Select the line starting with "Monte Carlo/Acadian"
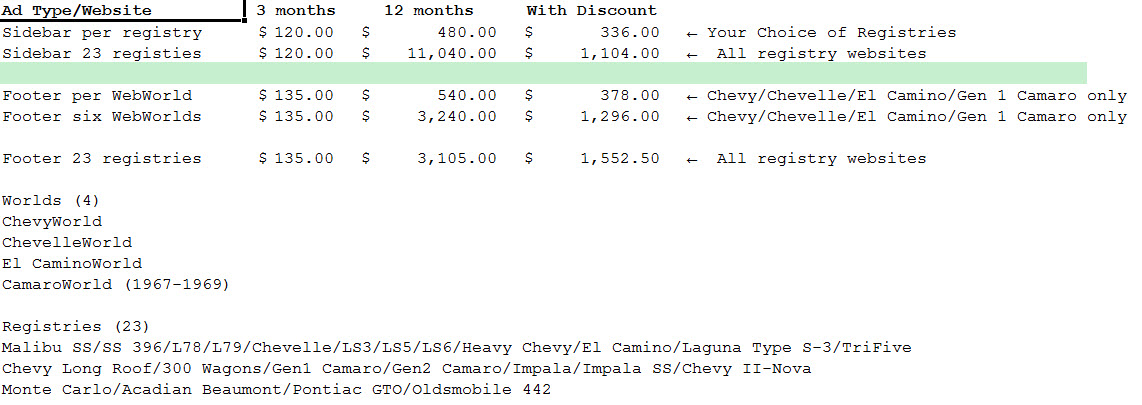Viewport: 1142px width, 405px height. point(276,390)
